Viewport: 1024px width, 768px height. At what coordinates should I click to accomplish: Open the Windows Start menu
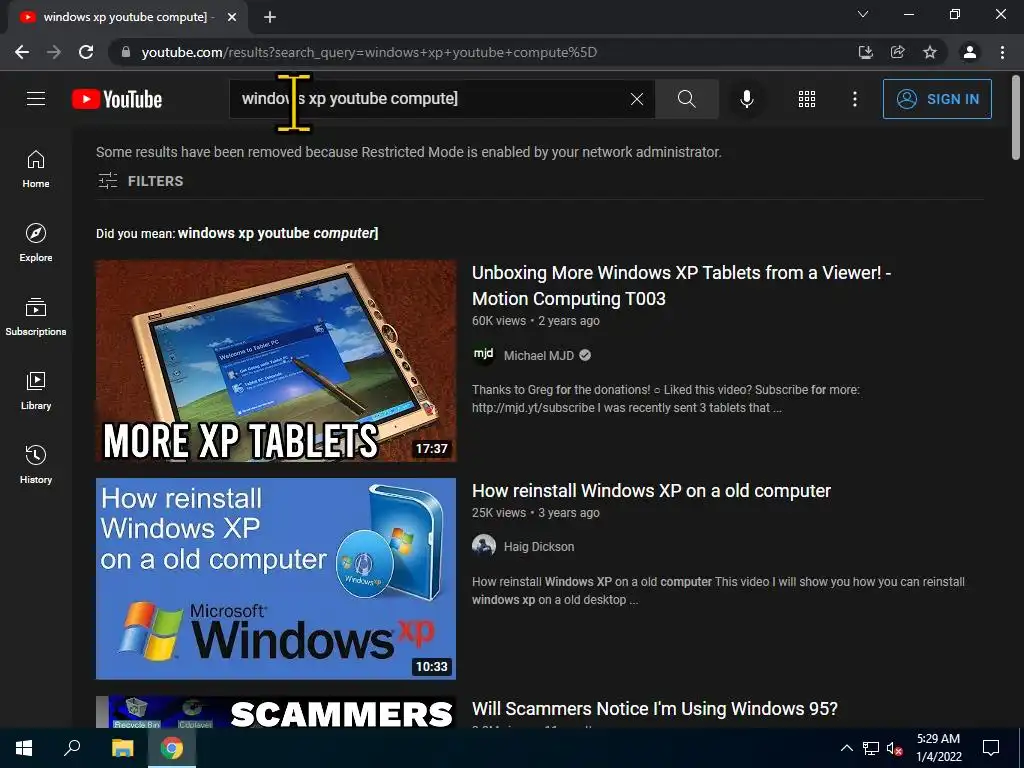pos(24,748)
